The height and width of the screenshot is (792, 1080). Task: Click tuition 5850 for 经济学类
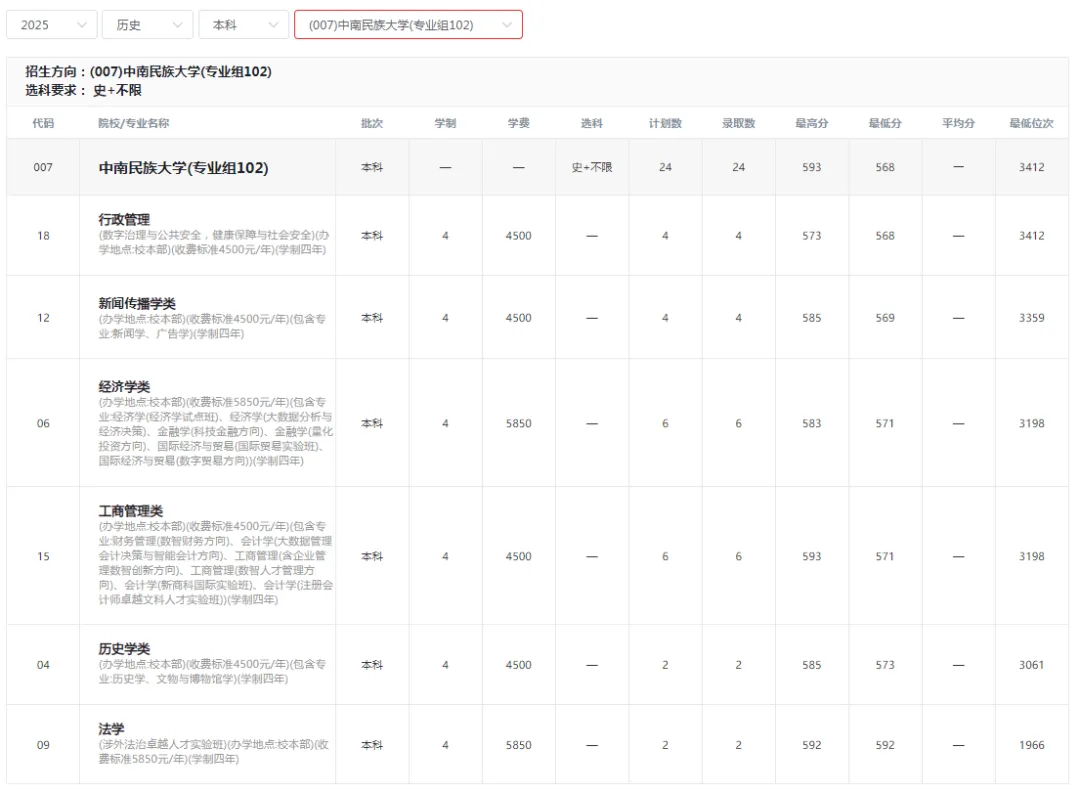pos(519,423)
